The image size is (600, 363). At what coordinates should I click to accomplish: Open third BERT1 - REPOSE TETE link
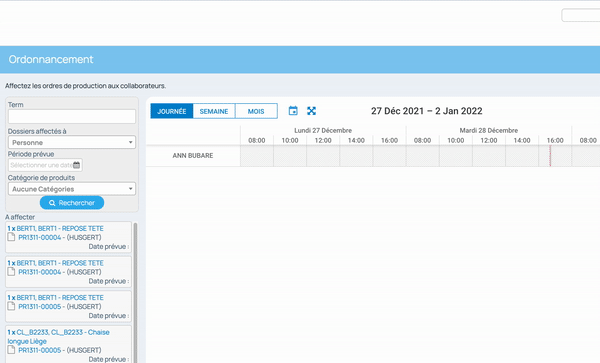coord(60,297)
